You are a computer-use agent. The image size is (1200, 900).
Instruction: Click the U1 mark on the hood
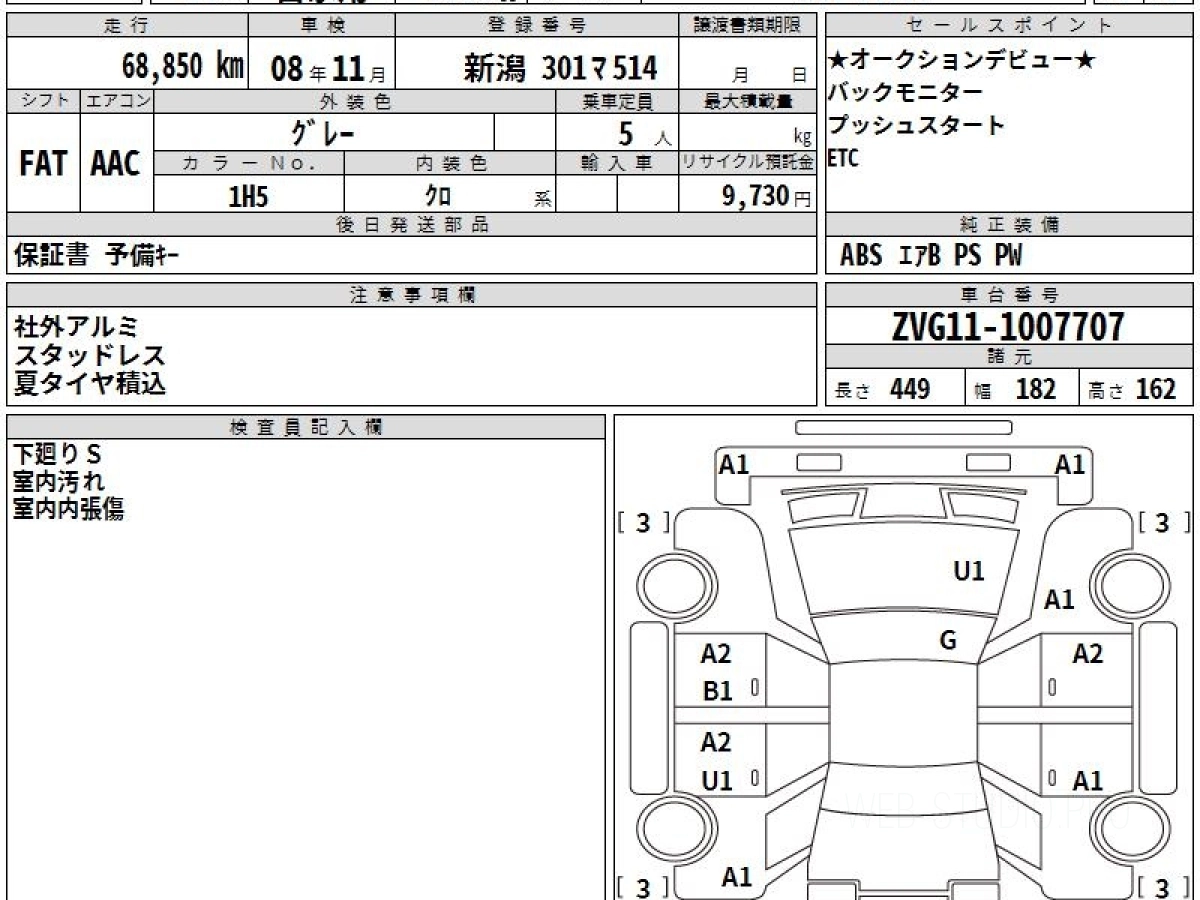(968, 571)
